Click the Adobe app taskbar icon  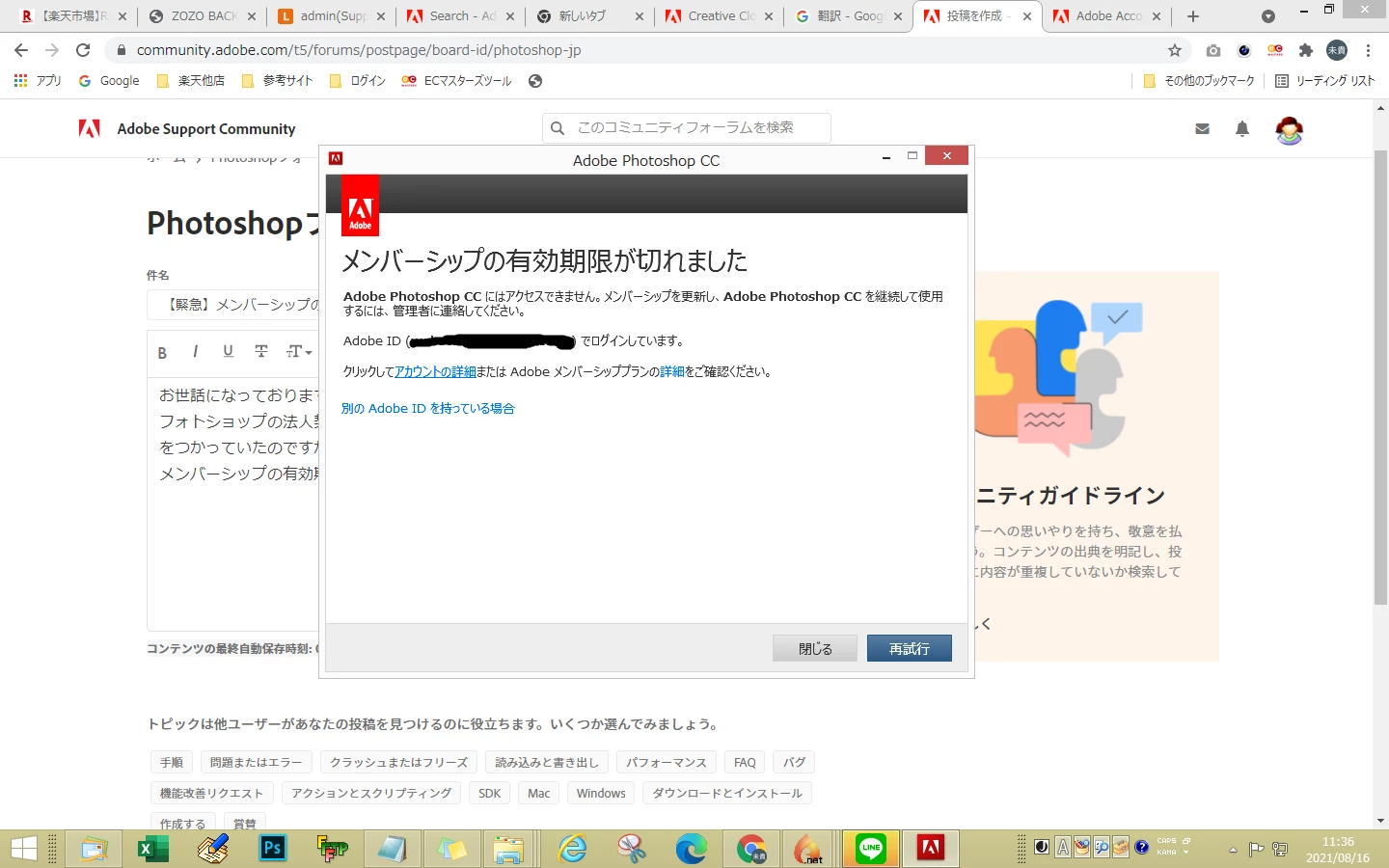[931, 849]
